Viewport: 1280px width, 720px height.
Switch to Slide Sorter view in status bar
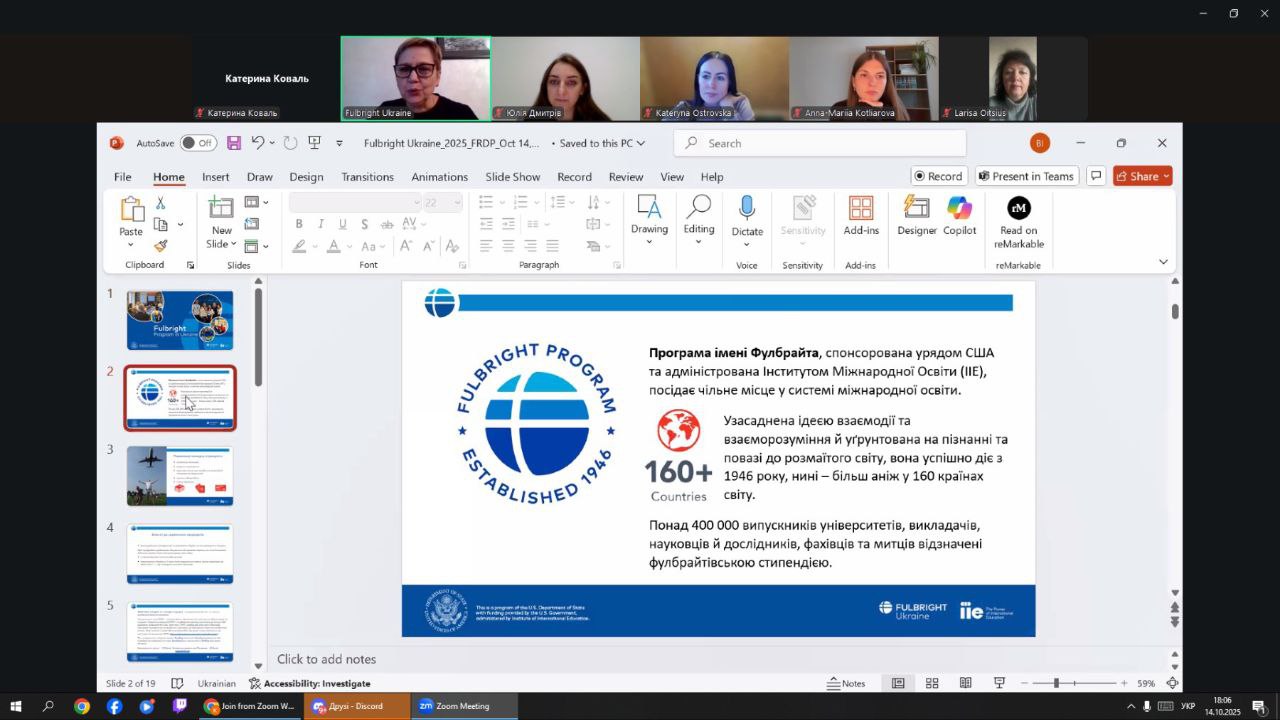click(932, 683)
